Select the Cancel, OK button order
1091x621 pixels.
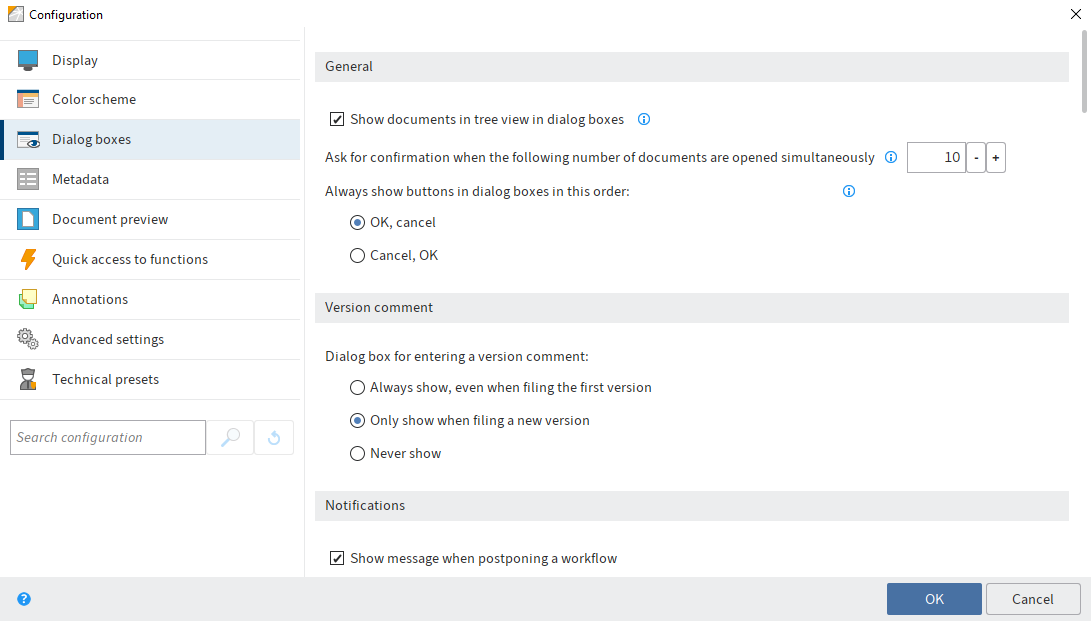coord(357,255)
